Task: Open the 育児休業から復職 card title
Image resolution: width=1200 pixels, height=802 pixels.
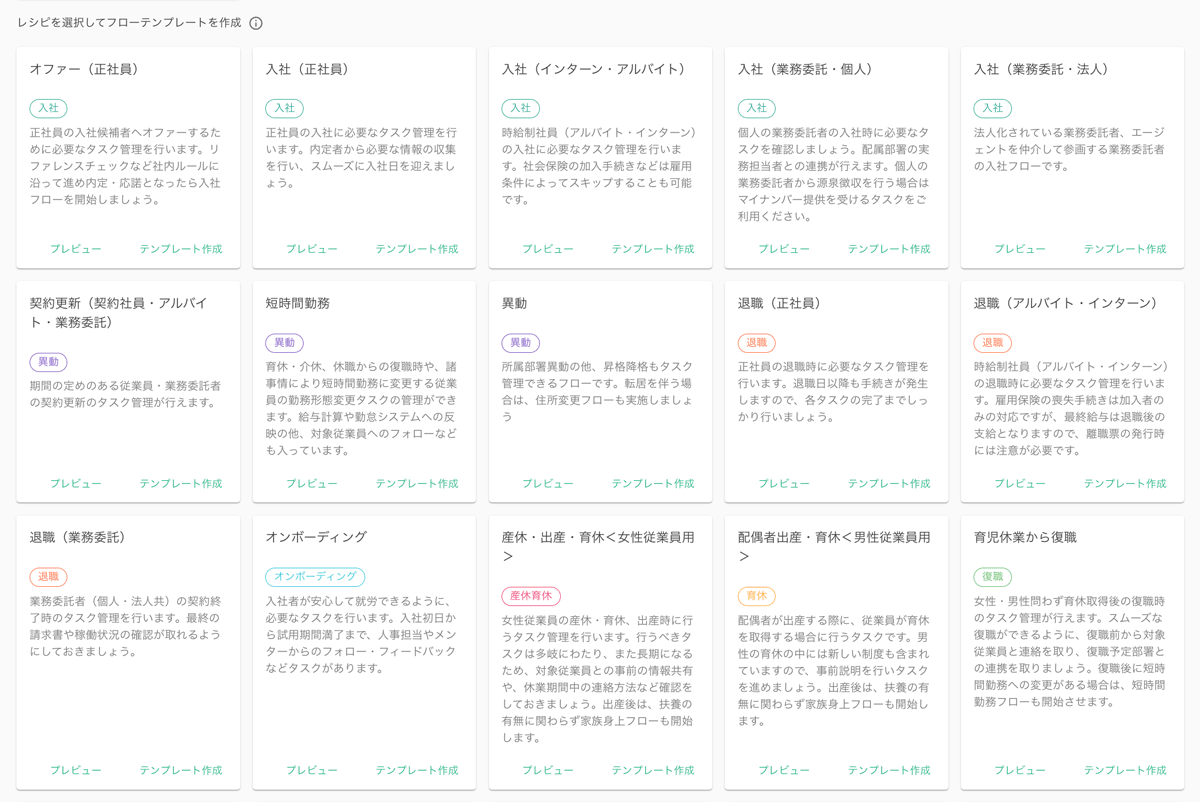Action: (x=1025, y=538)
